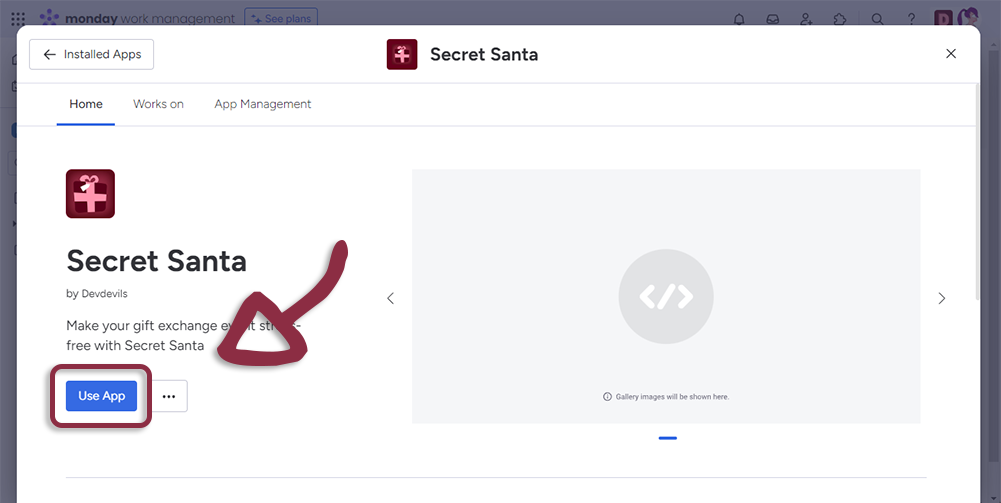Advance to the next gallery image
Viewport: 1001px width, 503px height.
coord(941,298)
